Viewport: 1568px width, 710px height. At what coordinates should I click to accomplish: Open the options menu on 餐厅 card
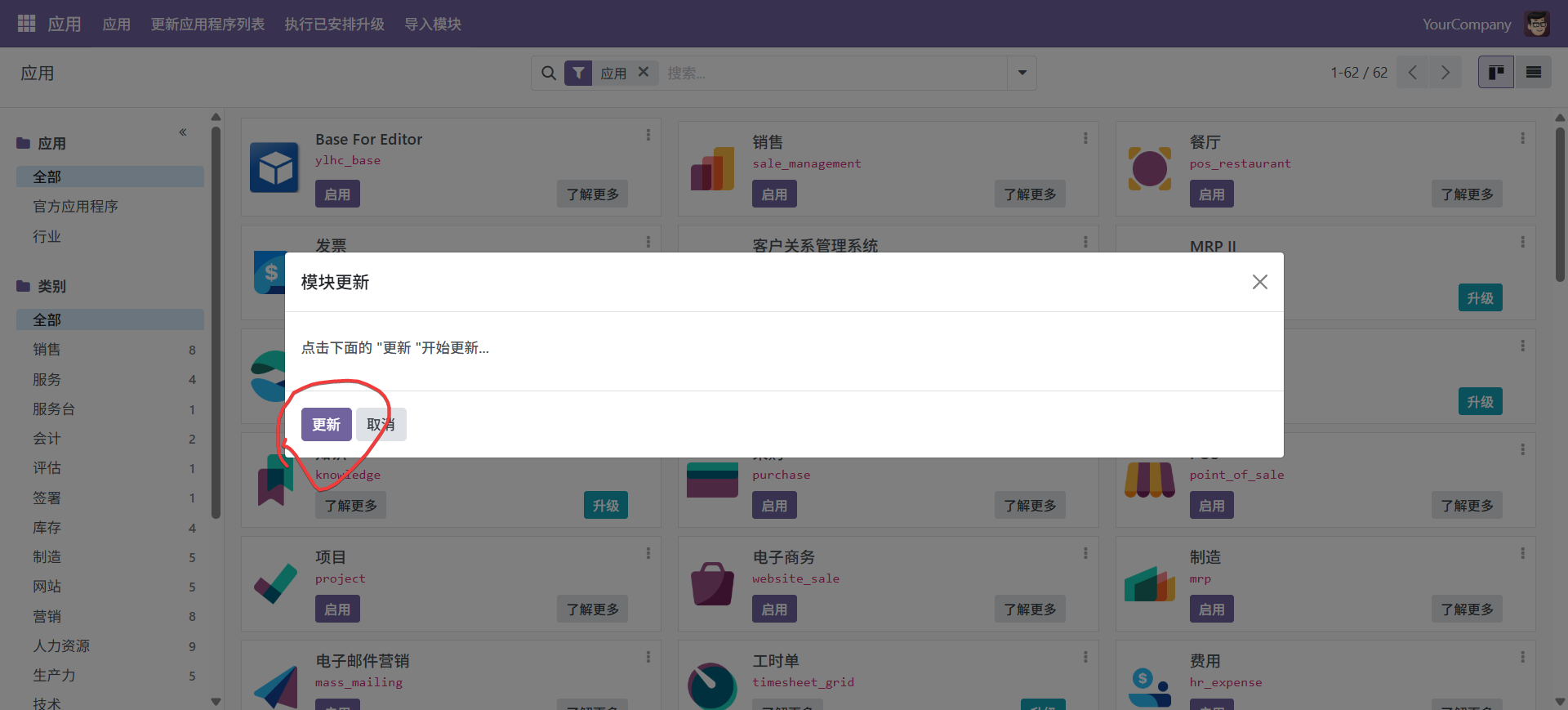tap(1522, 139)
